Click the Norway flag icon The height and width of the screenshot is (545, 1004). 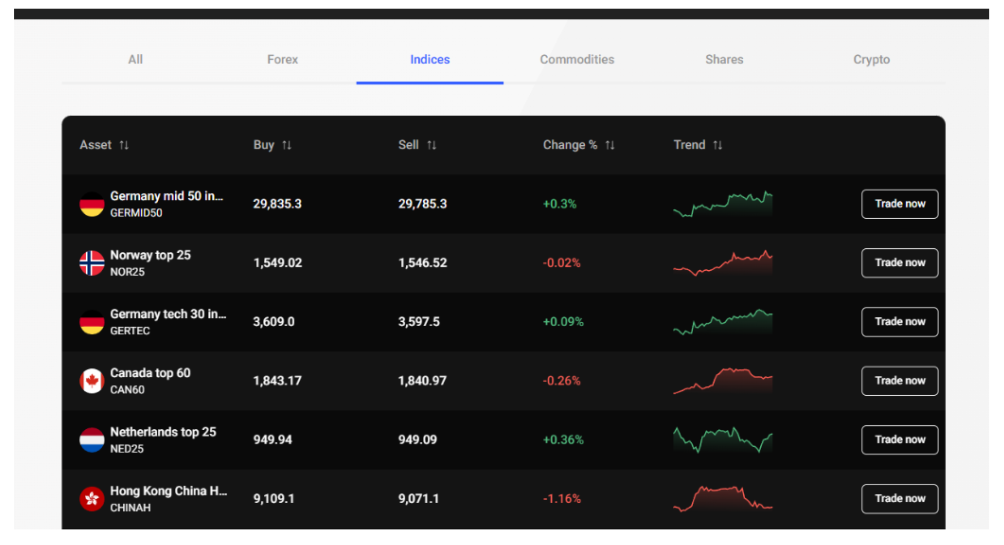92,263
